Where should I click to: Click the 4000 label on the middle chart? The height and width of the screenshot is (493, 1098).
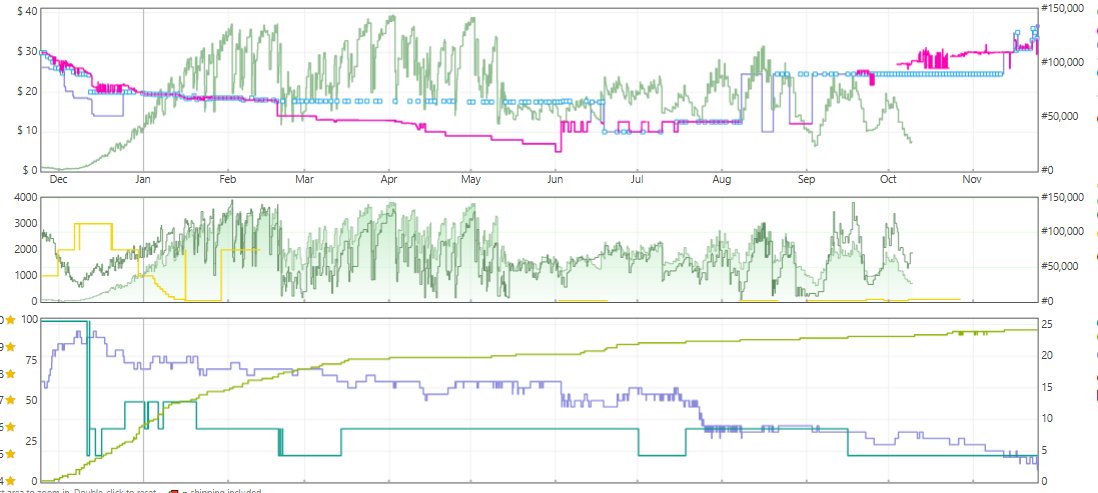pos(26,197)
